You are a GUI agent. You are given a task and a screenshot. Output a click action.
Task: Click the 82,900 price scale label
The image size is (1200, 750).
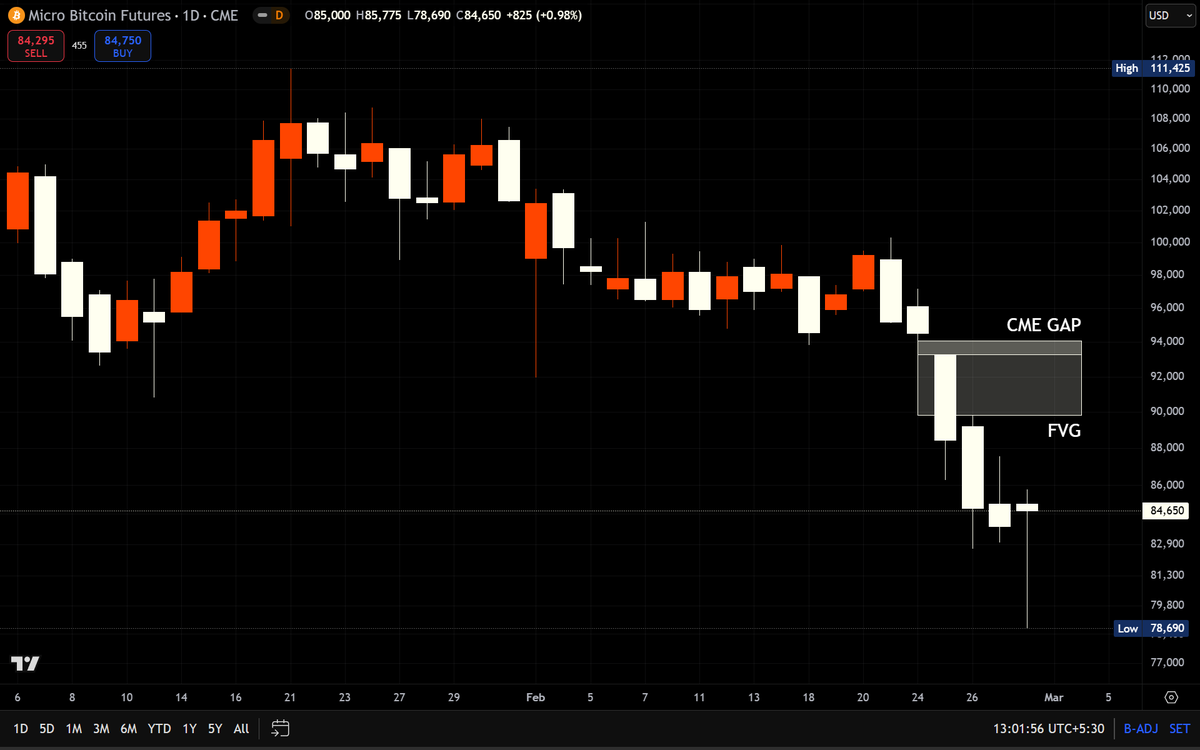[1169, 543]
